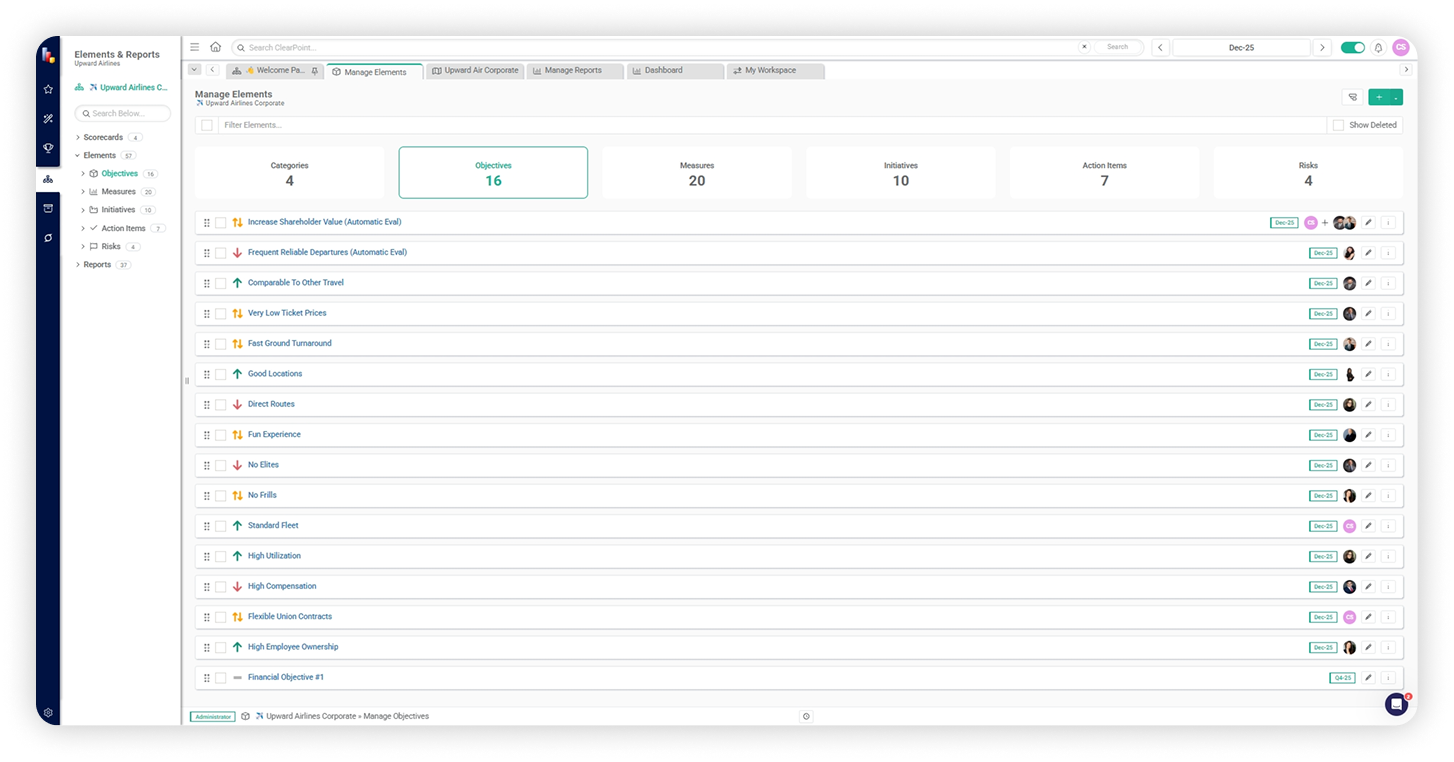Open the Home icon in the top bar
The width and height of the screenshot is (1454, 762).
pyautogui.click(x=215, y=47)
